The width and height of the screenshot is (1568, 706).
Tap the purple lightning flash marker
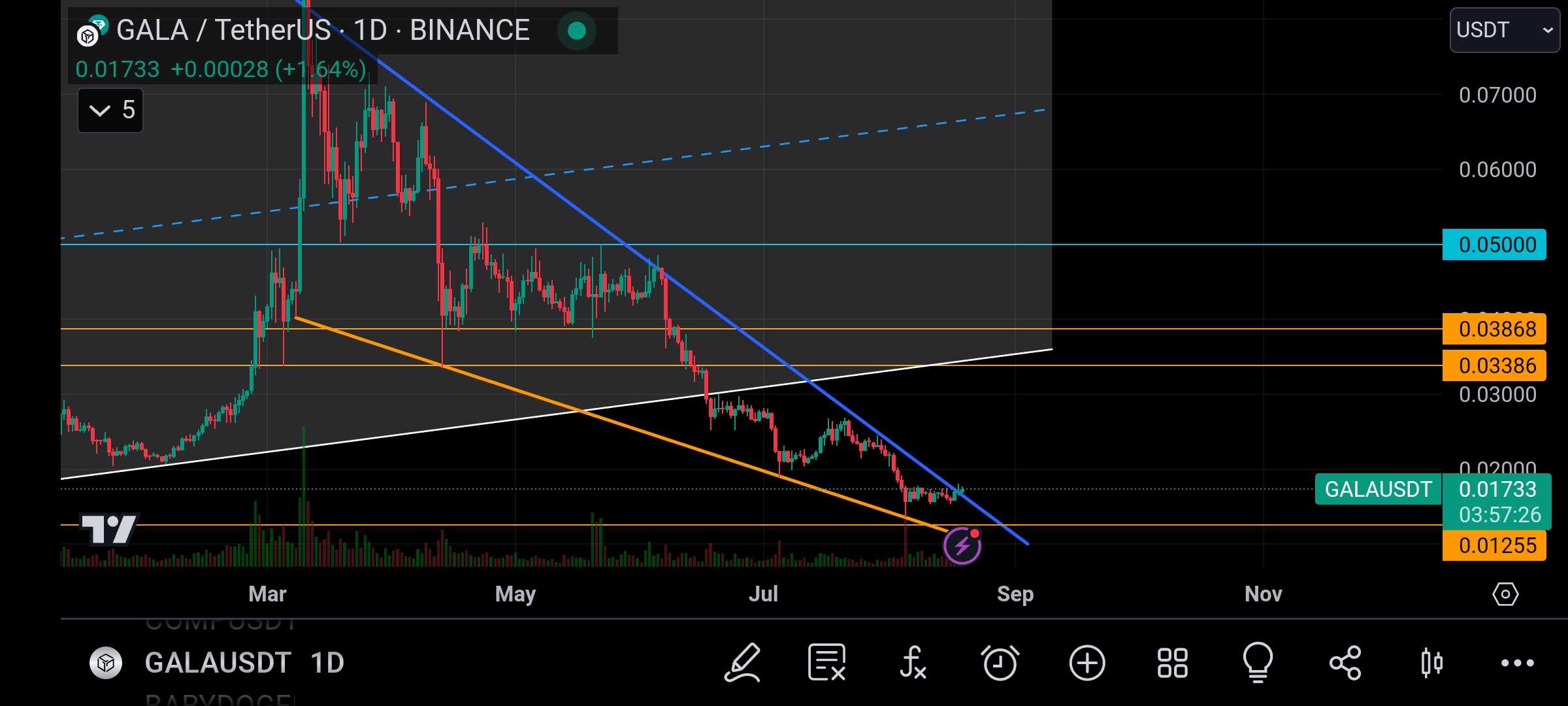click(962, 545)
